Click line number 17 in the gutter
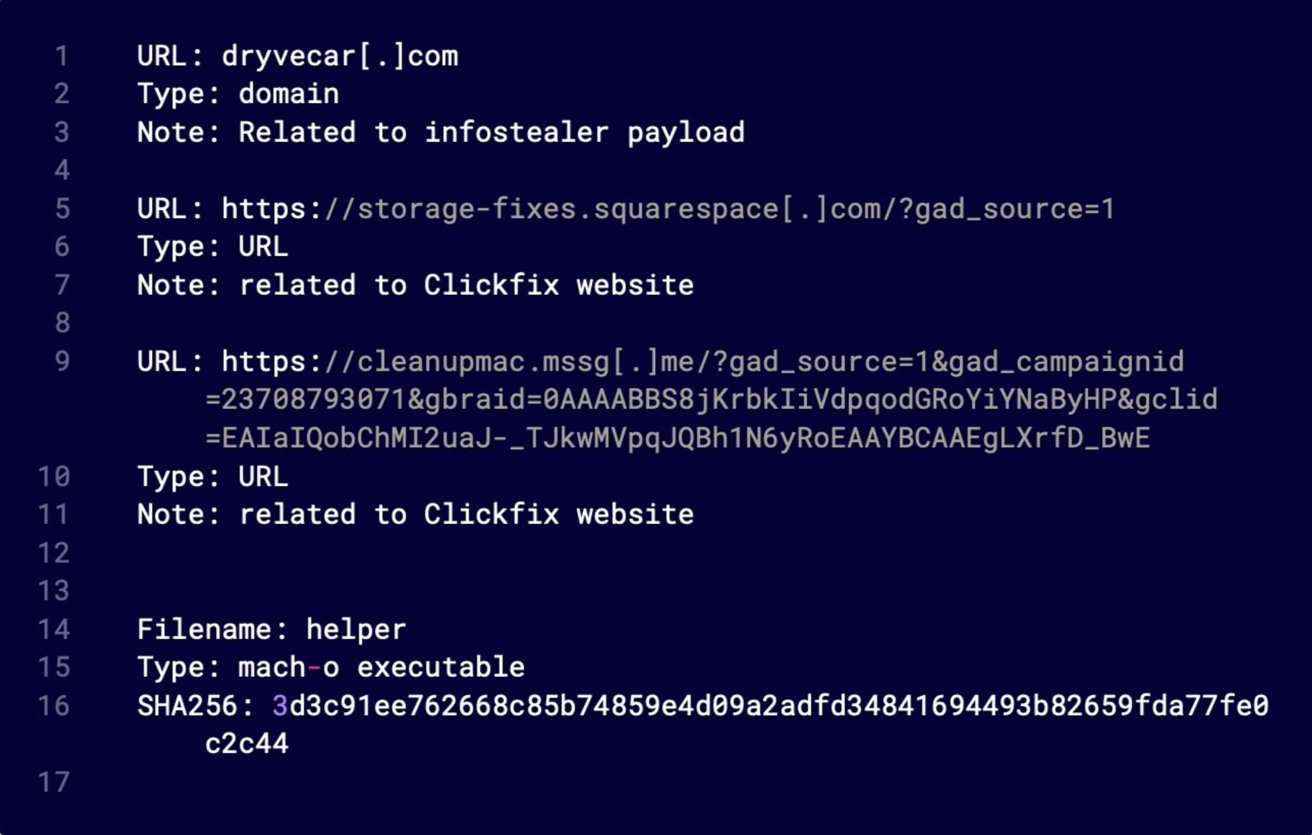Image resolution: width=1312 pixels, height=835 pixels. 55,782
